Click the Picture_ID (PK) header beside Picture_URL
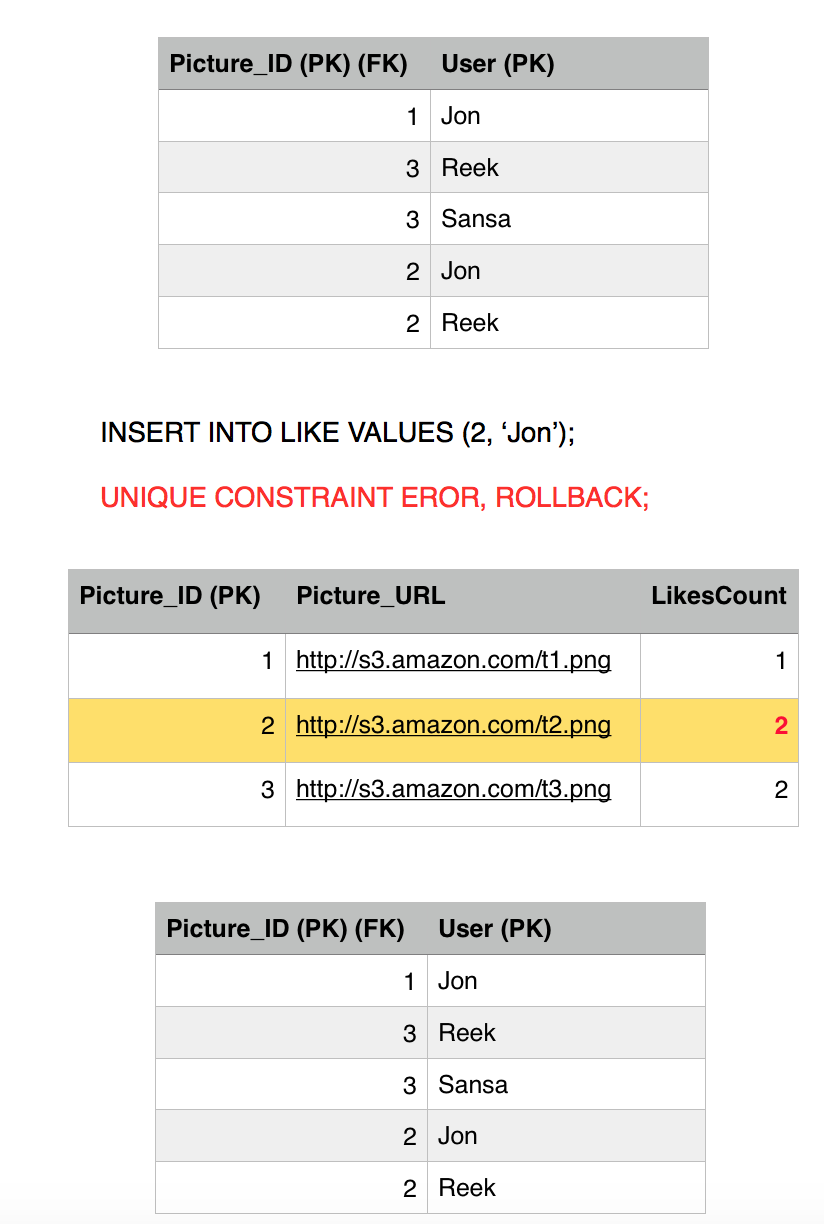 point(170,597)
